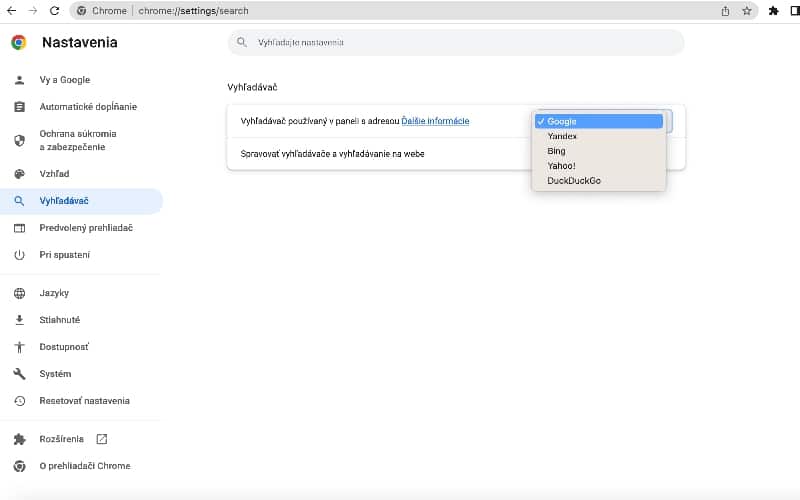
Task: Choose Yahoo! from the search engine list
Action: tap(598, 166)
